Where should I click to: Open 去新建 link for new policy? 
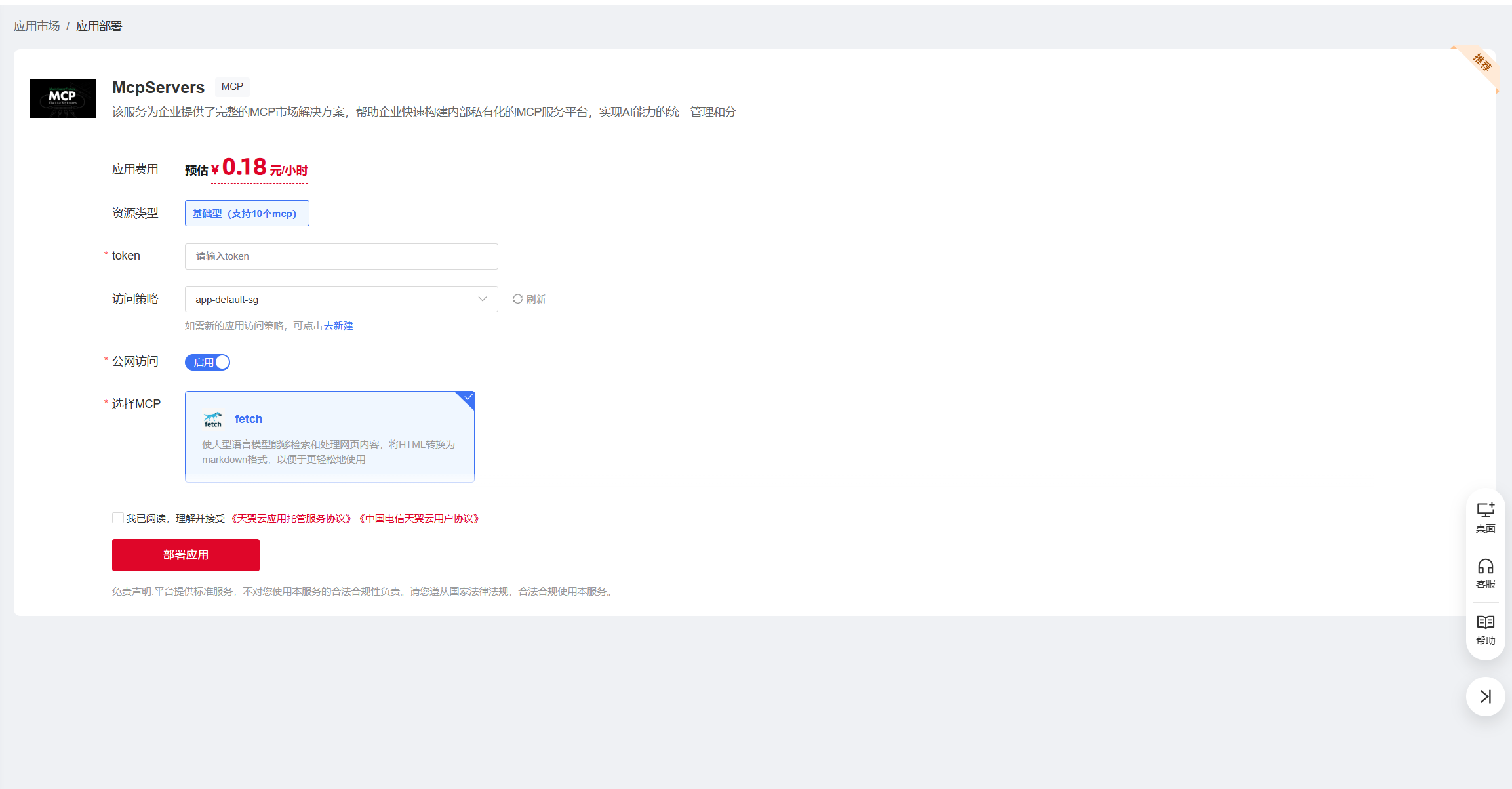point(338,325)
